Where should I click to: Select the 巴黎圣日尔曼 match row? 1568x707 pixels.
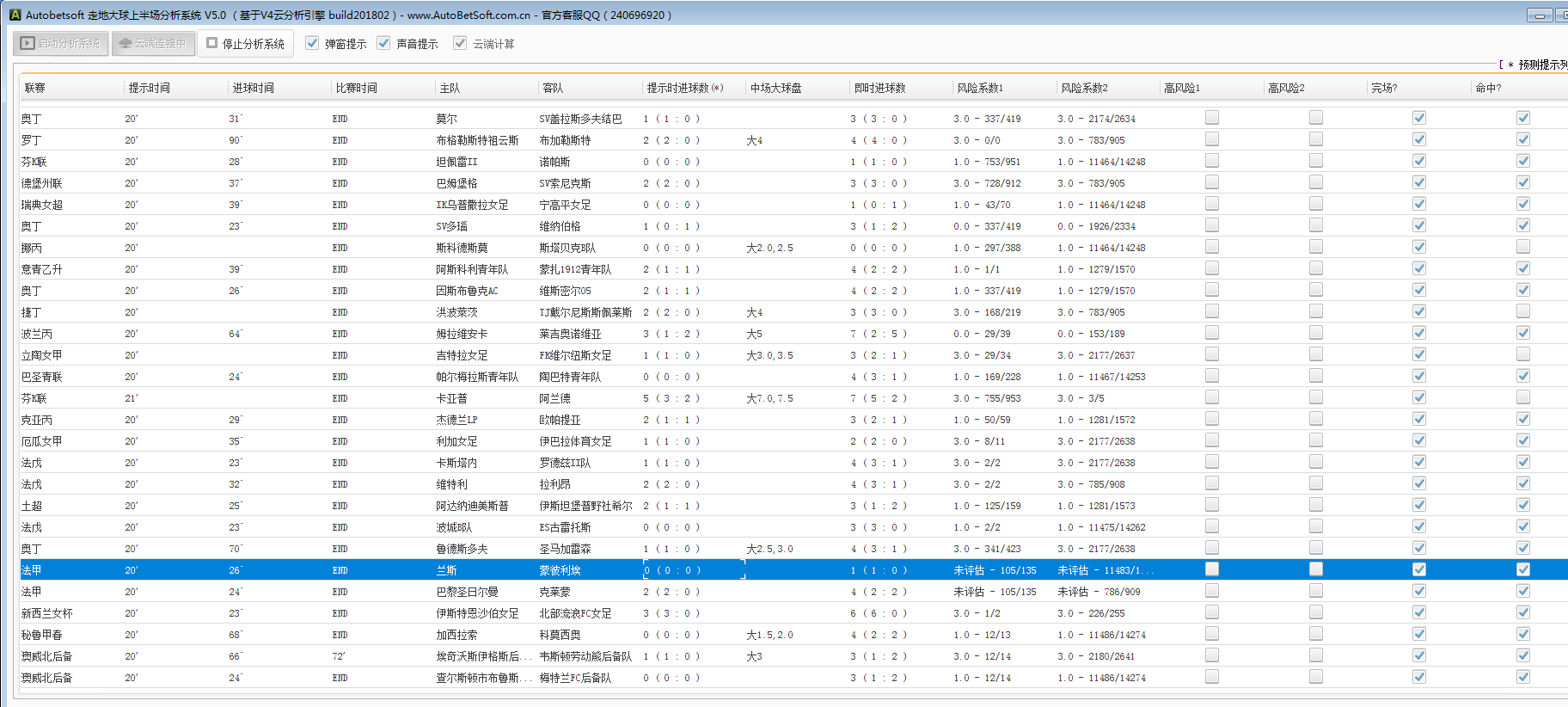point(467,592)
